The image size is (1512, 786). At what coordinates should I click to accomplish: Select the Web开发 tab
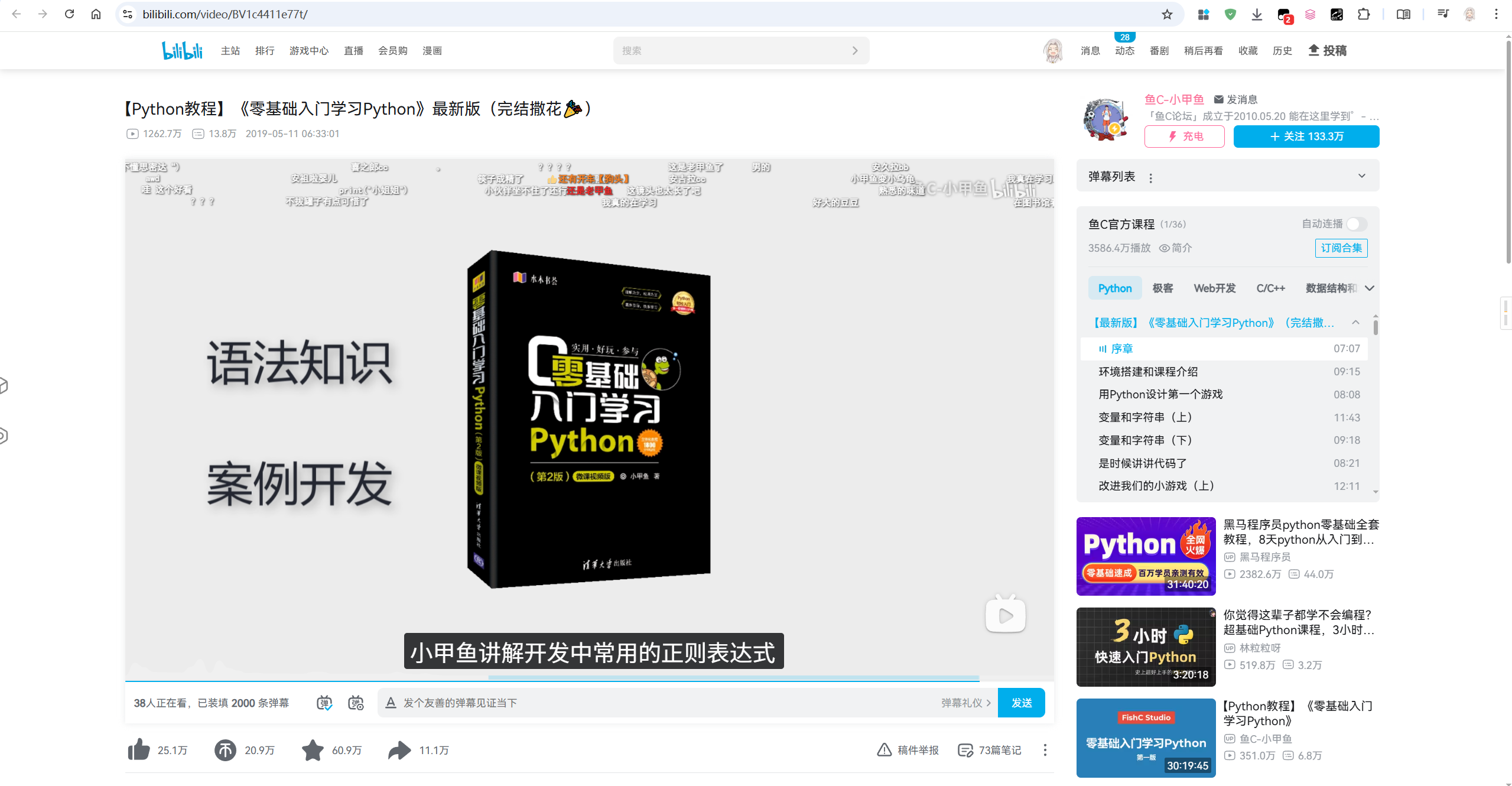pyautogui.click(x=1214, y=288)
